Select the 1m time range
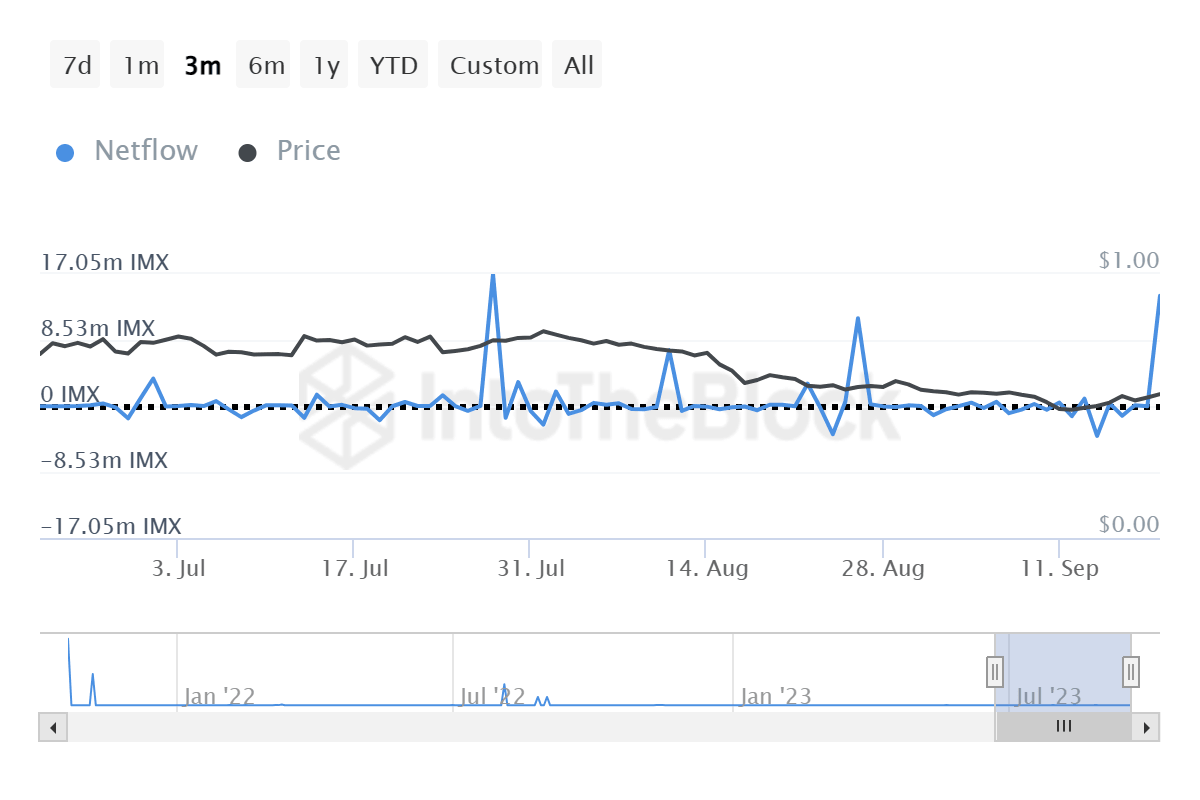Viewport: 1200px width, 800px height. click(x=140, y=66)
